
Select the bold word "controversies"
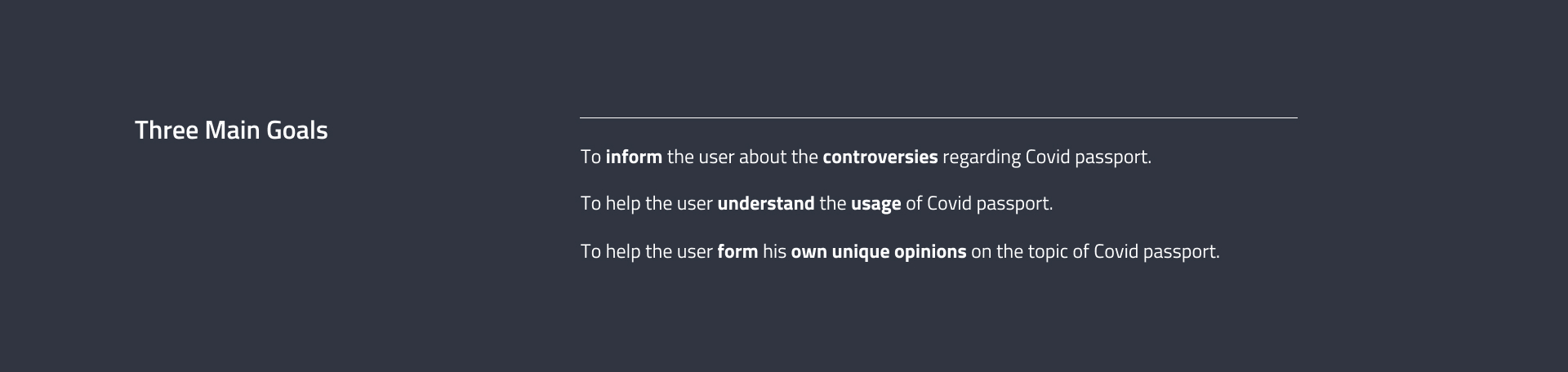(880, 157)
